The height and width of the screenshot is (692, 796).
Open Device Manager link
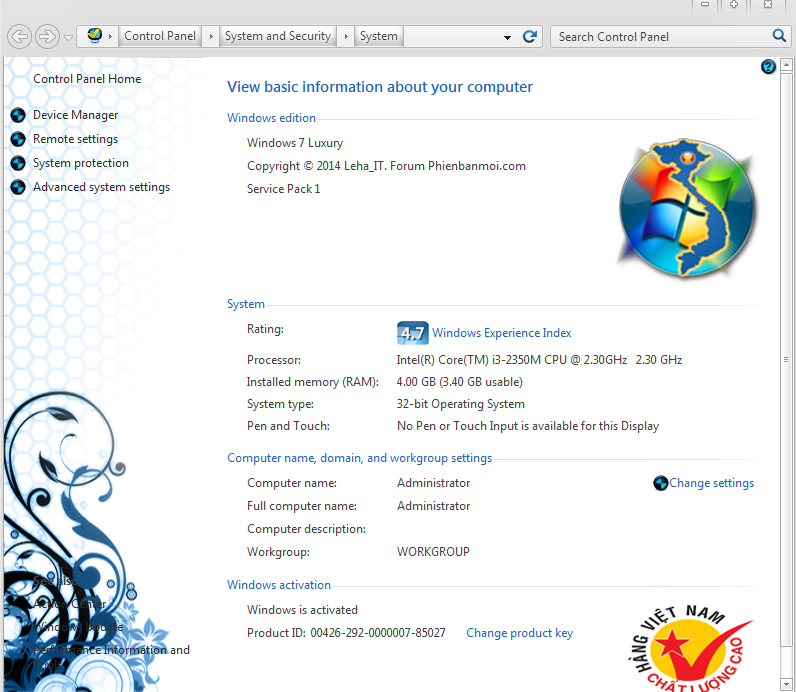point(75,115)
